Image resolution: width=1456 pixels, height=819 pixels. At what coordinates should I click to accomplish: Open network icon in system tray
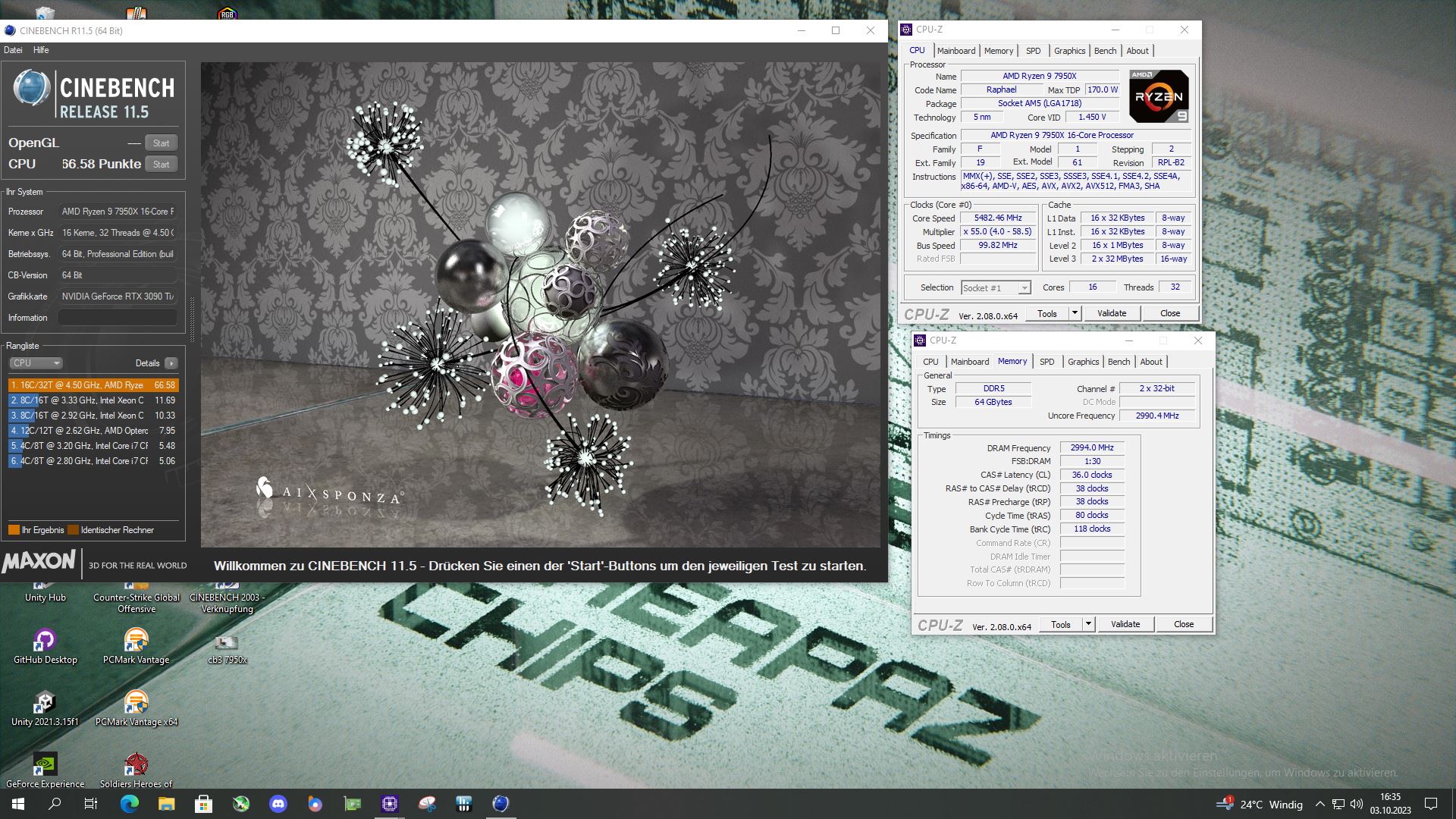pyautogui.click(x=1338, y=805)
